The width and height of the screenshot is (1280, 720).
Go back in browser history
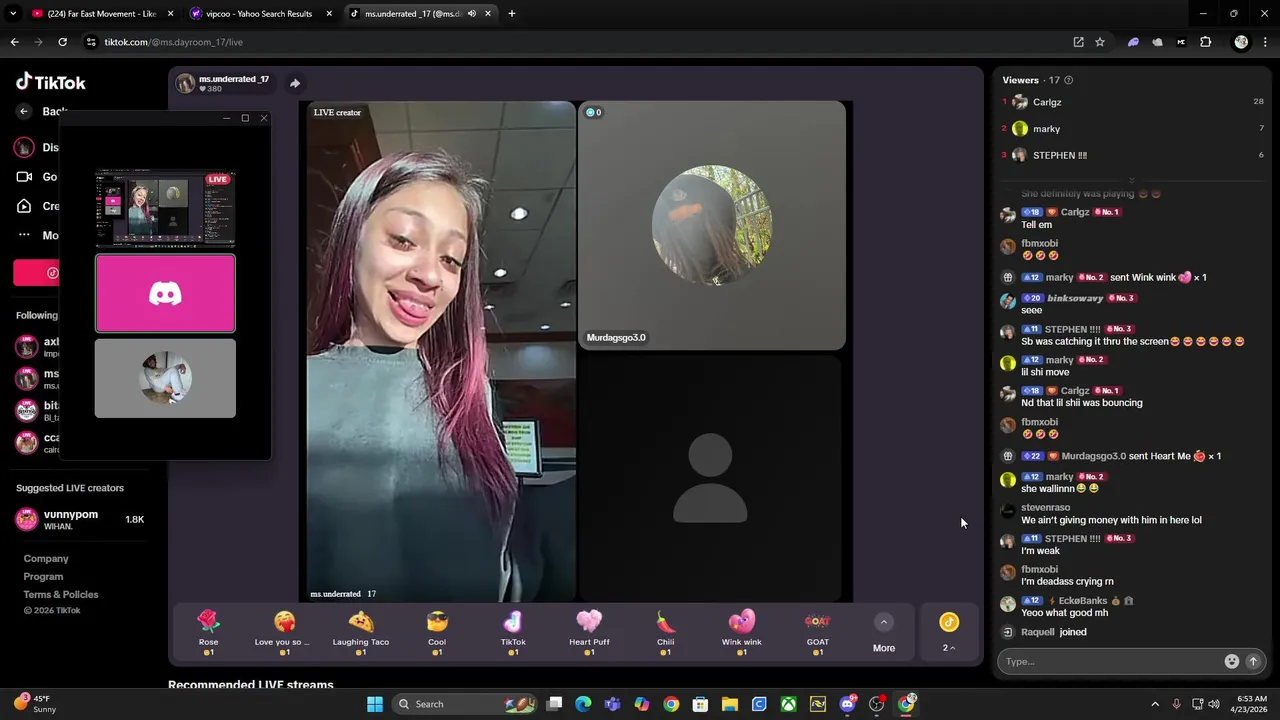click(x=14, y=42)
